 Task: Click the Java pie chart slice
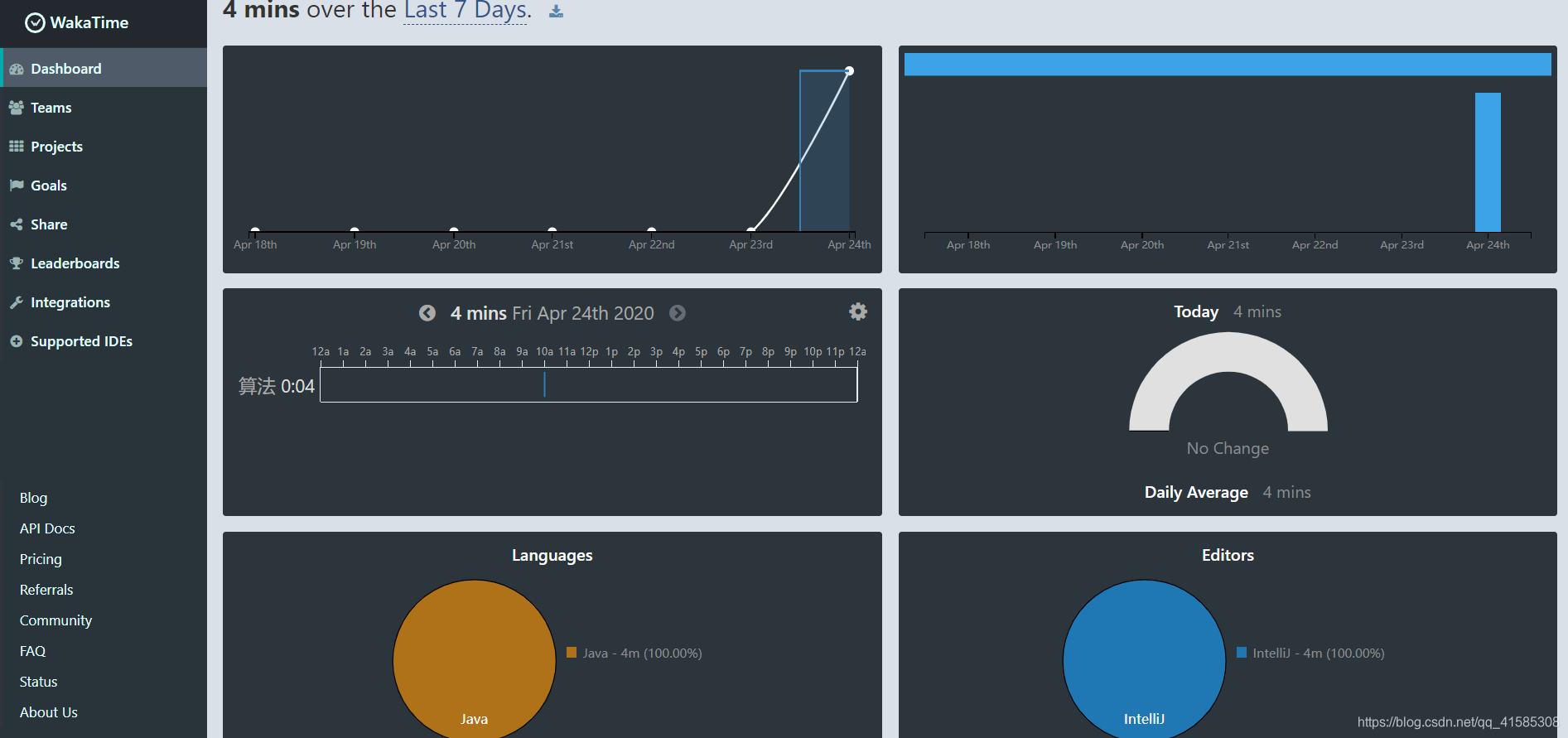click(474, 659)
